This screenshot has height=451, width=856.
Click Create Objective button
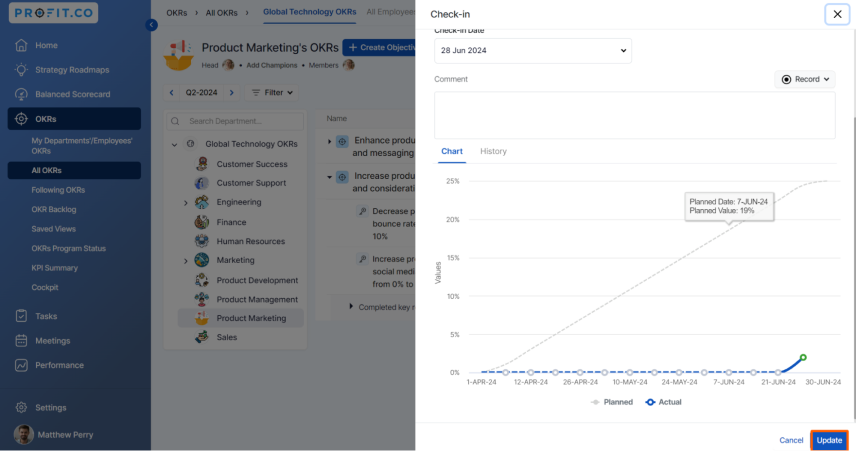coord(379,48)
